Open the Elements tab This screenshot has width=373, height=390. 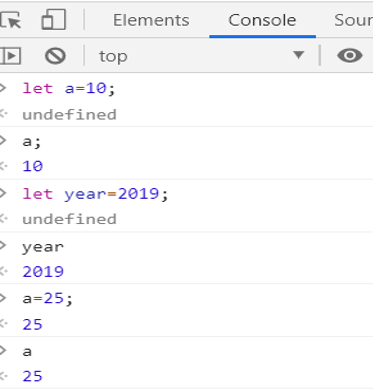pos(151,20)
